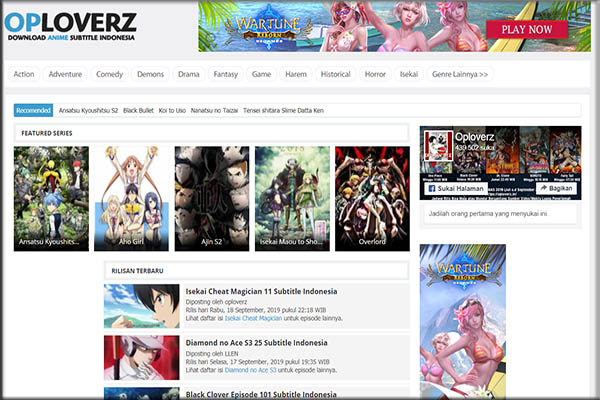
Task: Click the Bagikan share button
Action: [x=556, y=188]
